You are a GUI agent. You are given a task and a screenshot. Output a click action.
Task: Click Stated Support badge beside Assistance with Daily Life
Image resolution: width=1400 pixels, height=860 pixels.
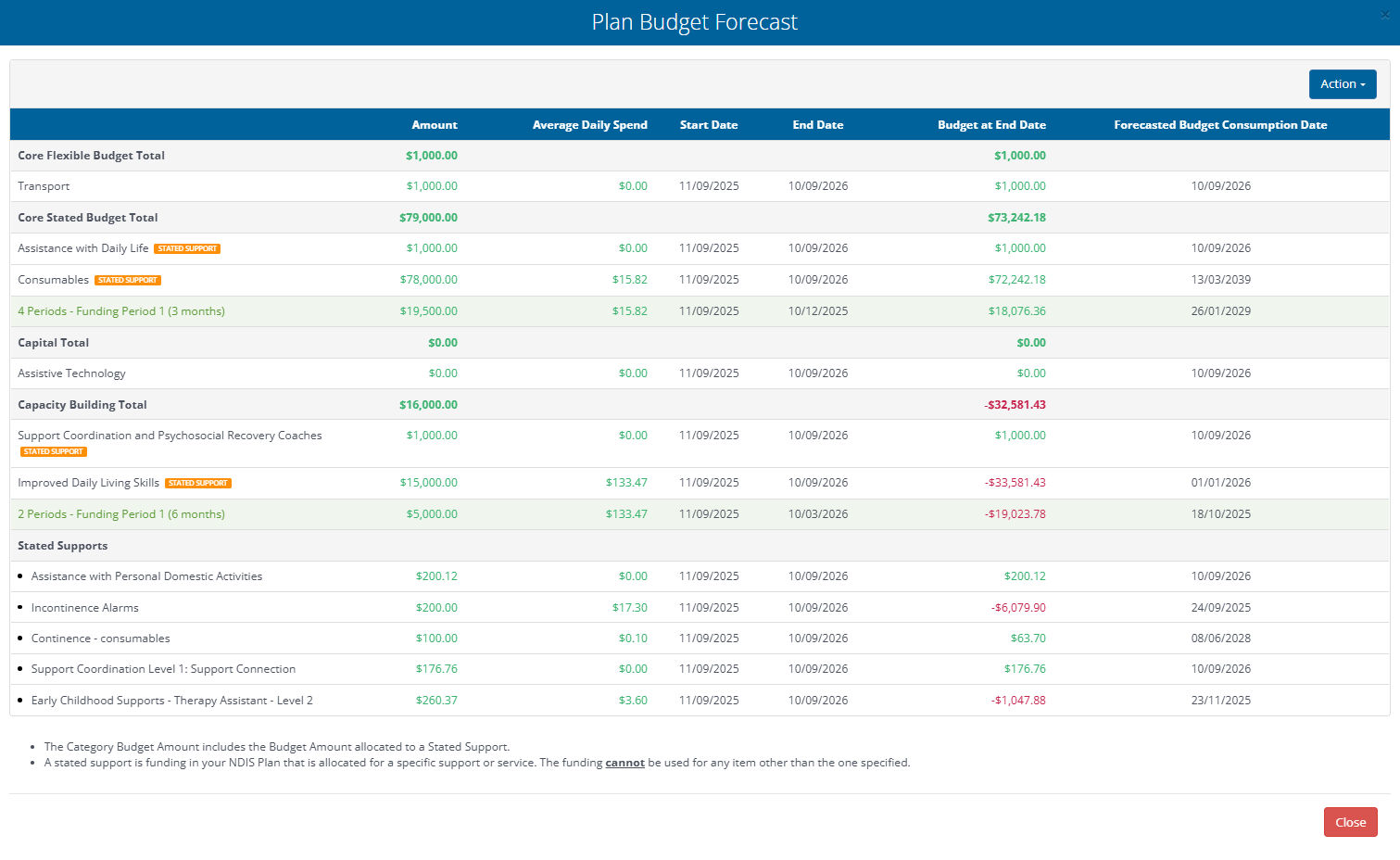[187, 248]
